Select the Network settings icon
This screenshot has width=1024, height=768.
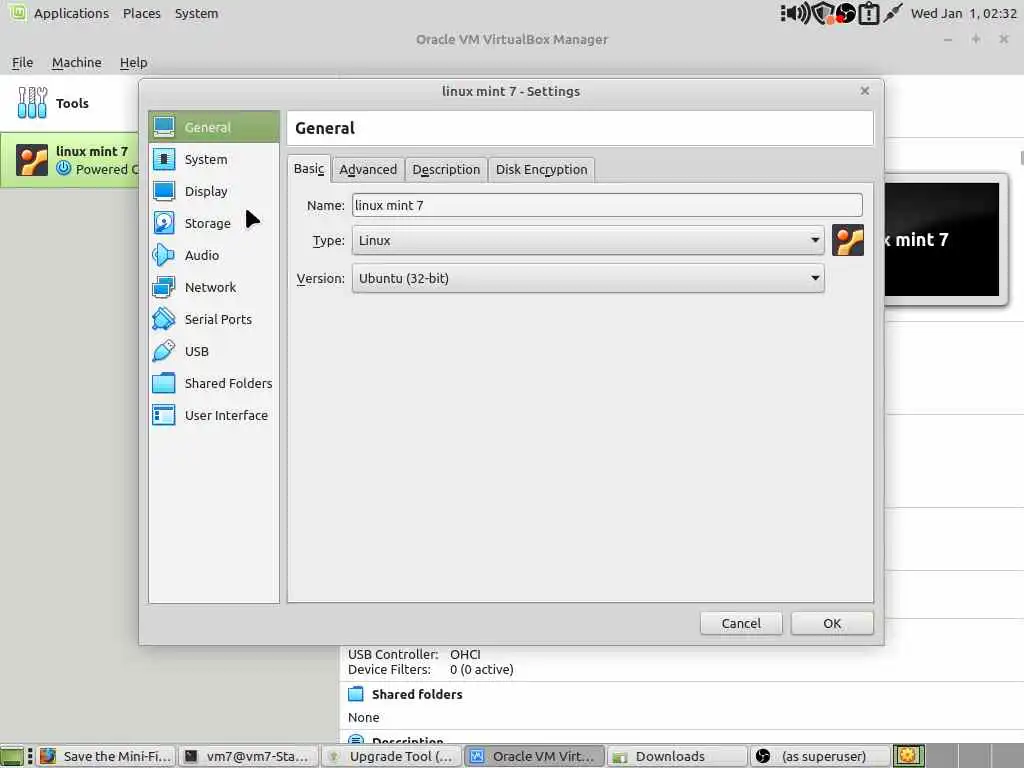click(163, 287)
